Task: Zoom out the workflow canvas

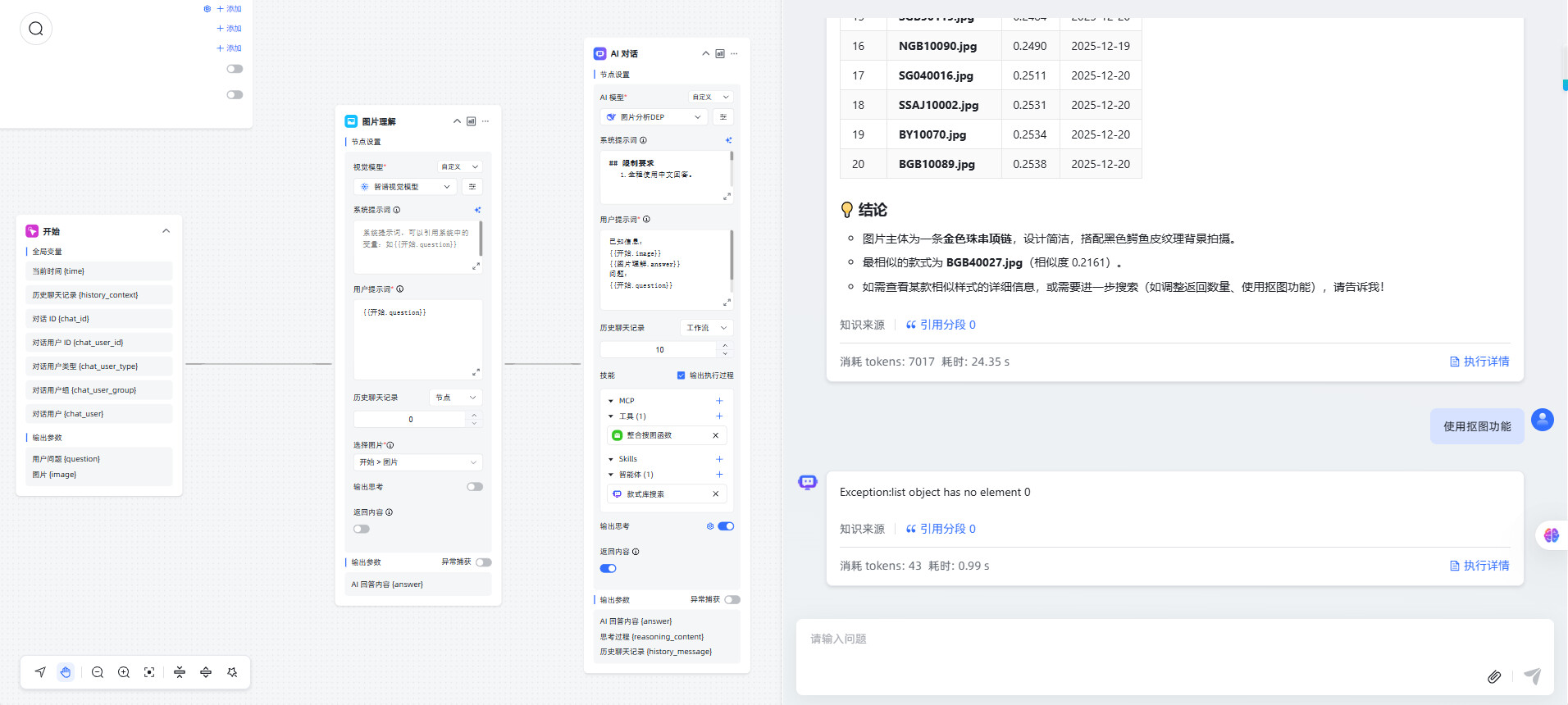Action: click(98, 672)
